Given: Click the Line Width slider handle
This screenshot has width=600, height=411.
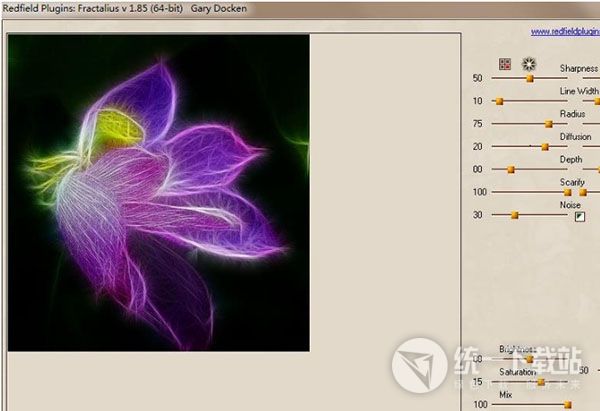Looking at the screenshot, I should (x=499, y=101).
